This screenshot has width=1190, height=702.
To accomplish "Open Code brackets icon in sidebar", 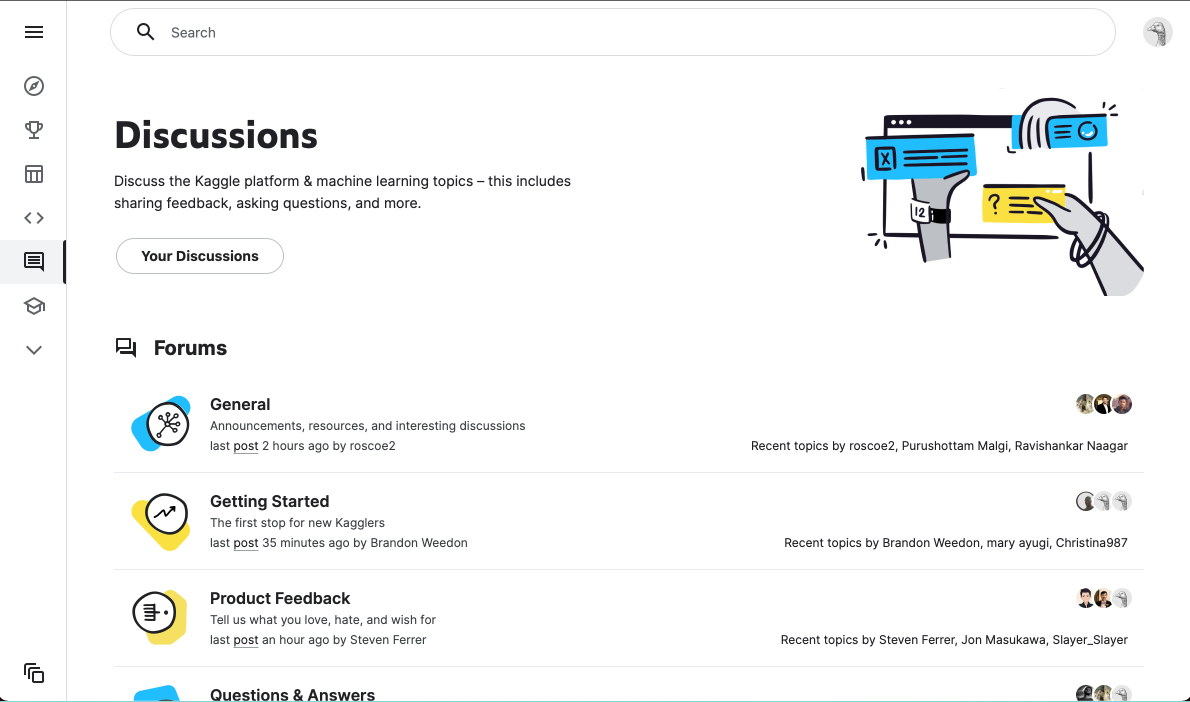I will click(33, 218).
